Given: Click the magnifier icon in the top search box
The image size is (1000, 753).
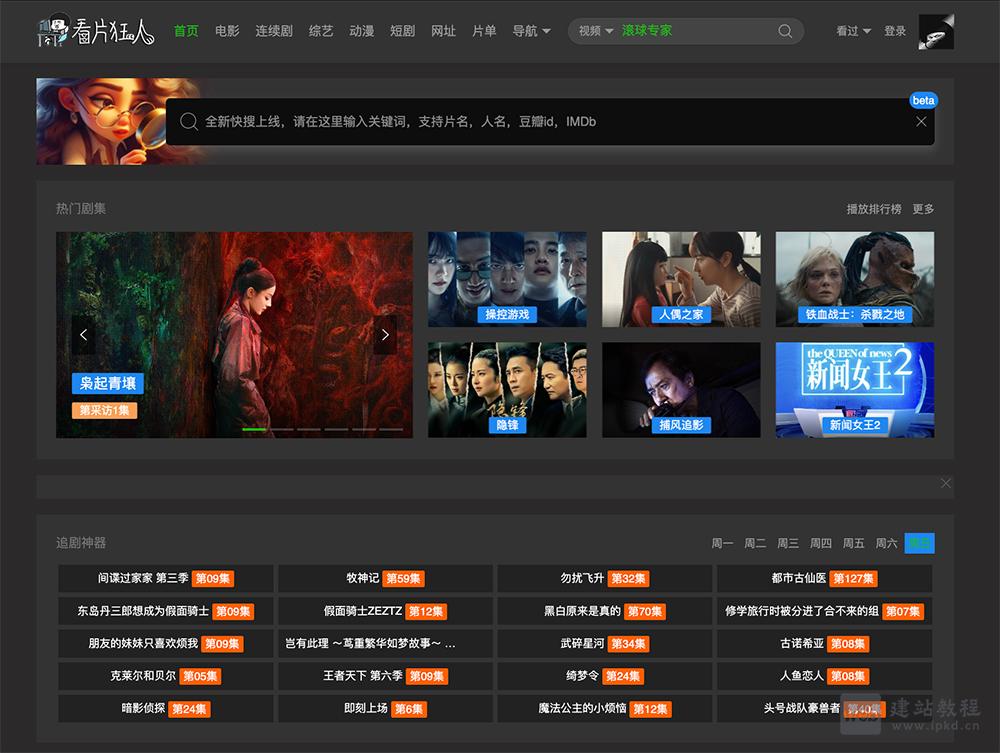Looking at the screenshot, I should tap(786, 31).
